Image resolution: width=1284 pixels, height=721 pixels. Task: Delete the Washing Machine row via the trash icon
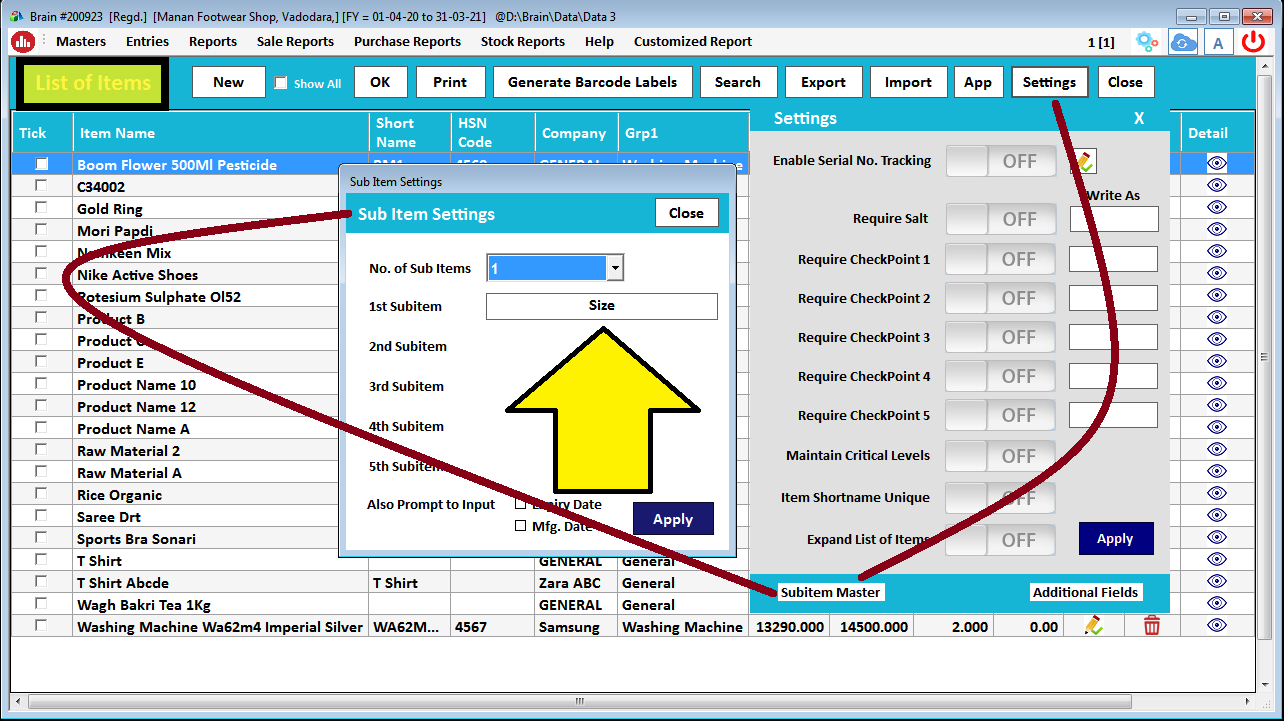[1152, 626]
